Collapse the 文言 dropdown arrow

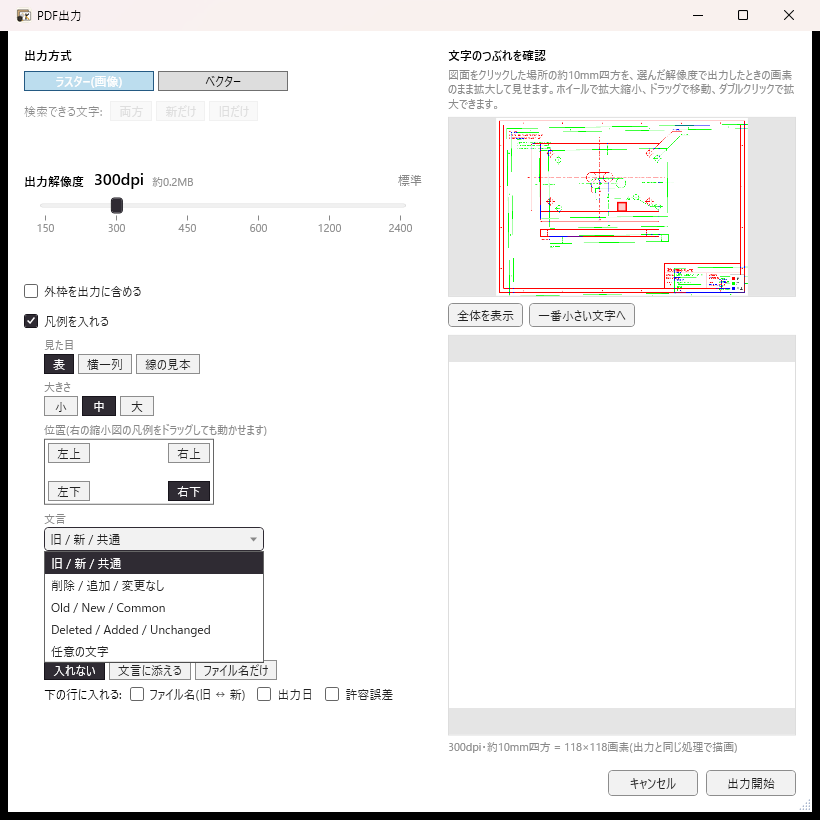[253, 539]
